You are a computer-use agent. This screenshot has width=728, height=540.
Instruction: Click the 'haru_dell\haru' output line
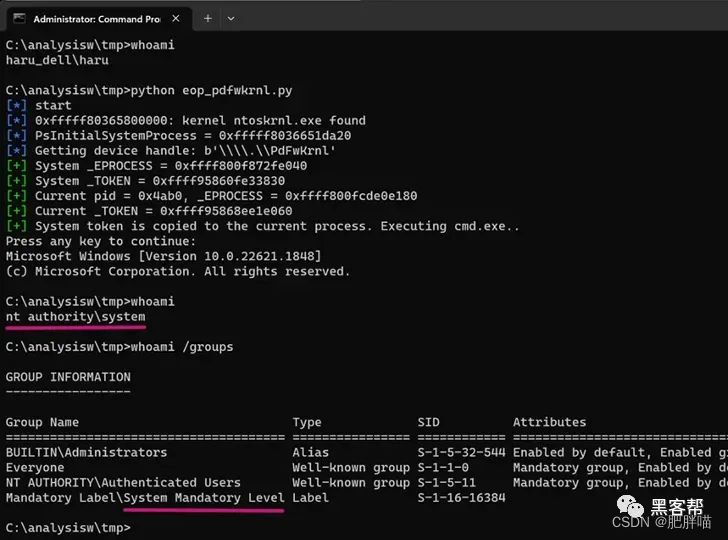pyautogui.click(x=57, y=60)
